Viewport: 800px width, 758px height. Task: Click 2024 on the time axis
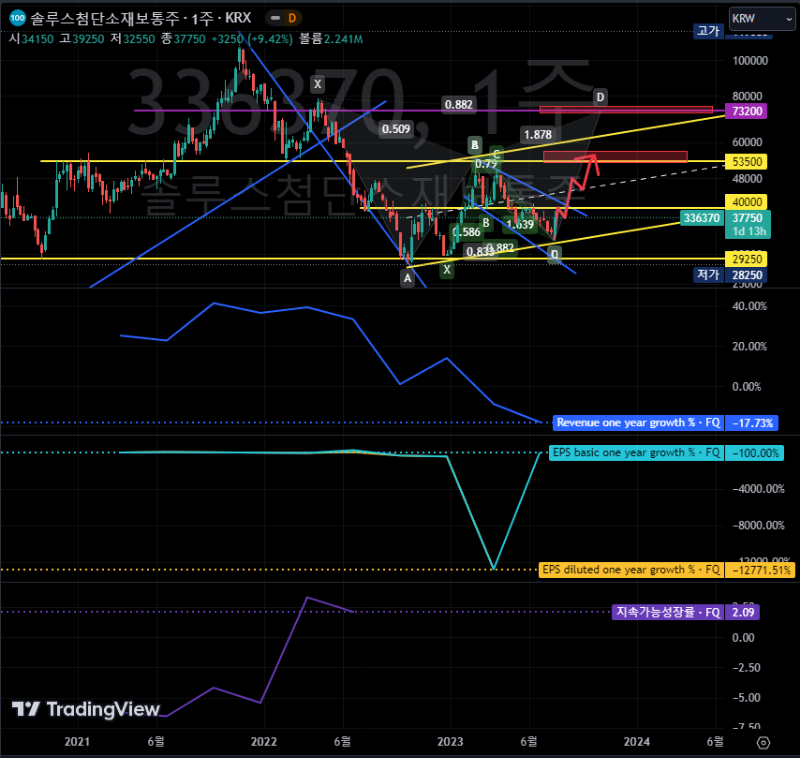pos(636,741)
